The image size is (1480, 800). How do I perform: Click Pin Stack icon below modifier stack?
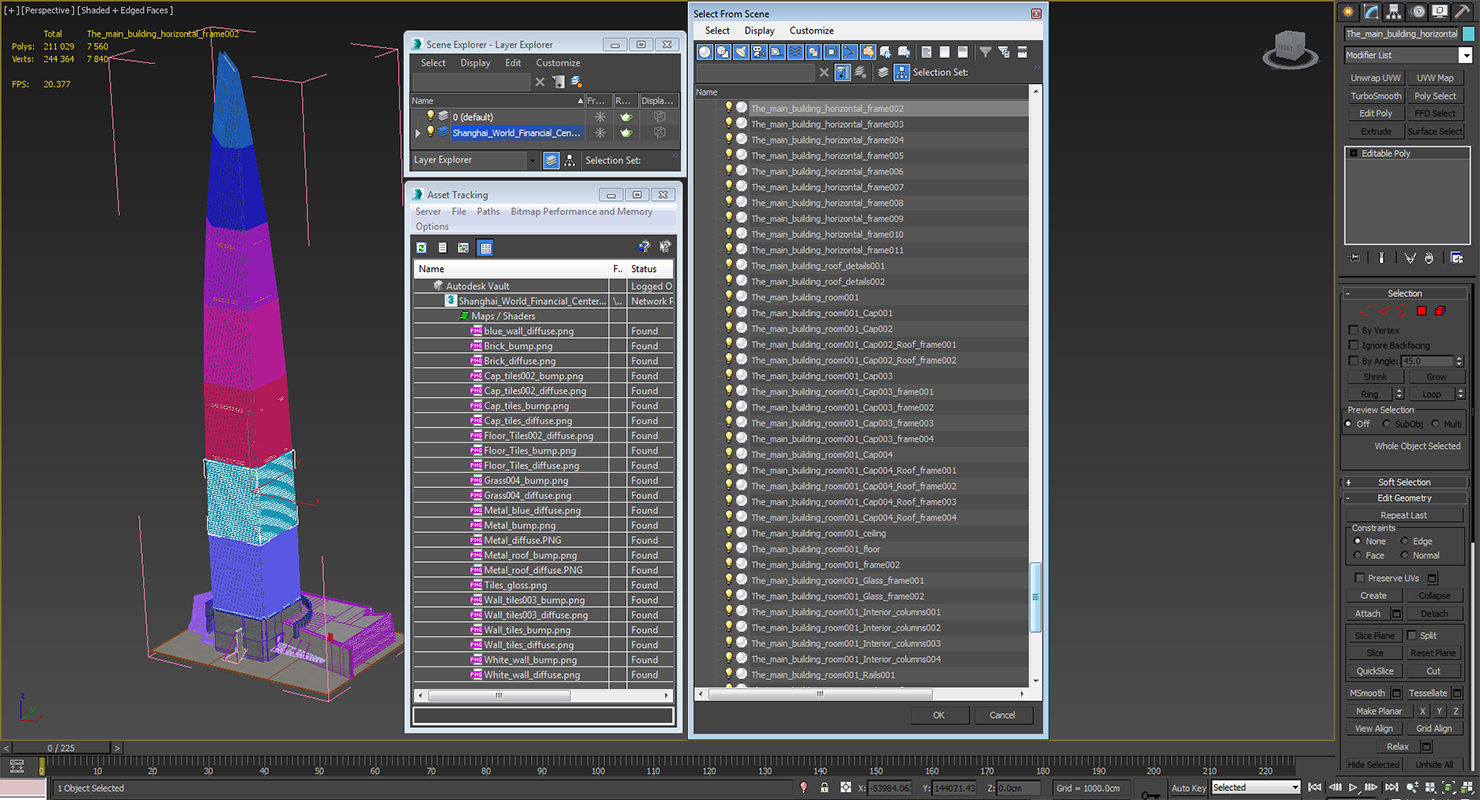(x=1354, y=257)
